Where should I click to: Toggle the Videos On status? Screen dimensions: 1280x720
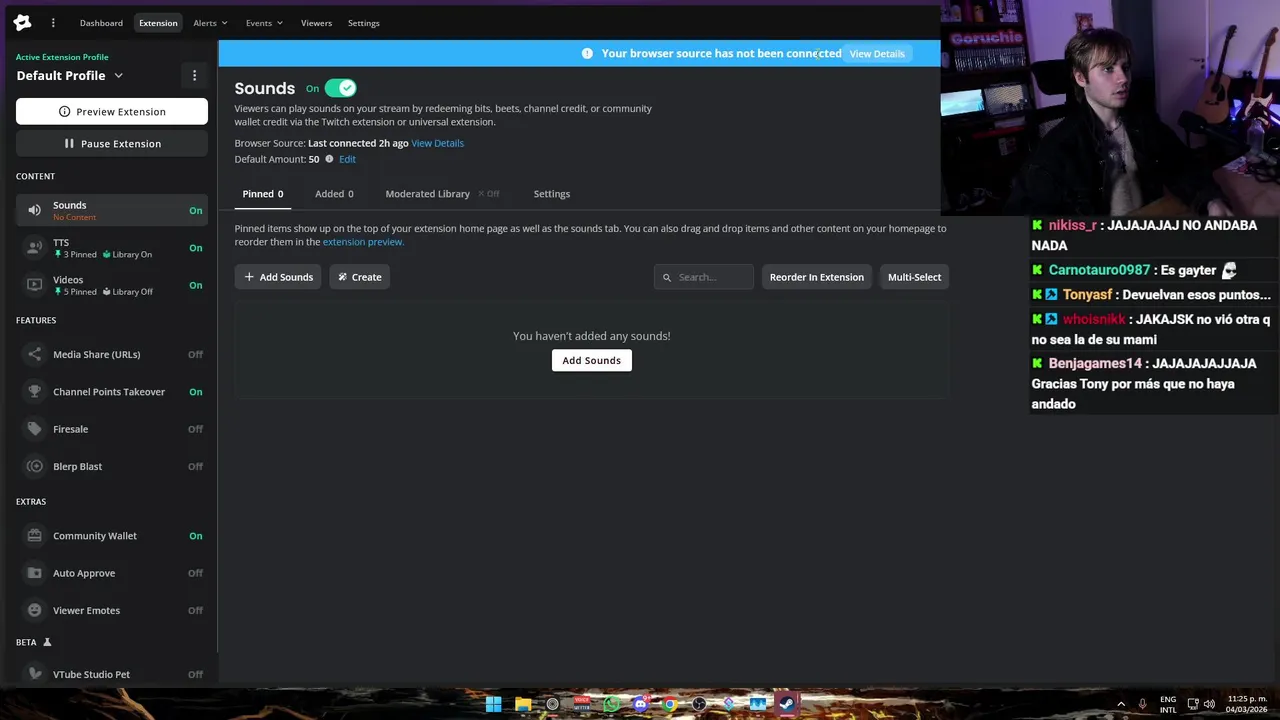tap(196, 285)
